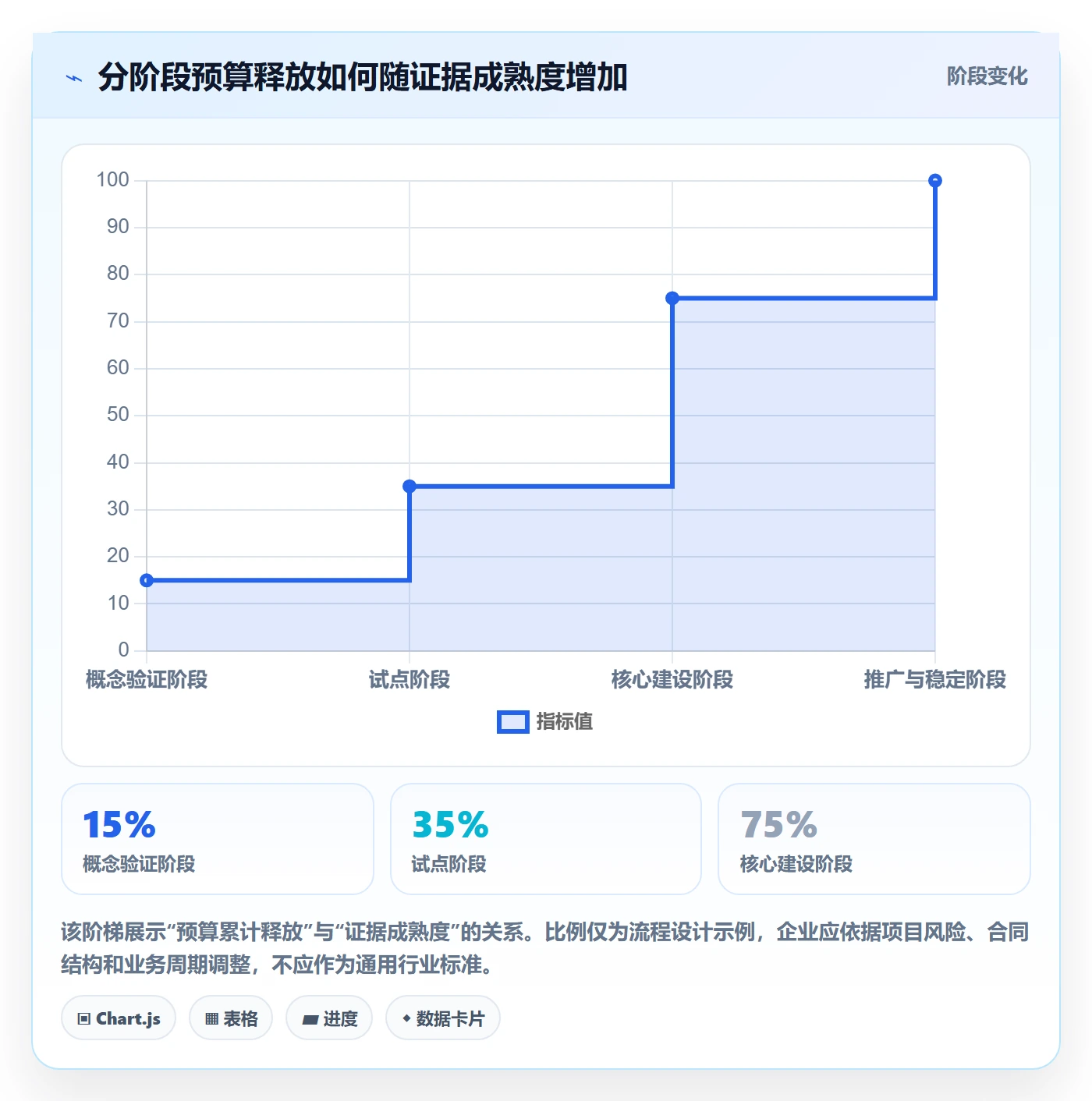The height and width of the screenshot is (1101, 1092).
Task: Click the 75% stat card value
Action: click(x=778, y=825)
